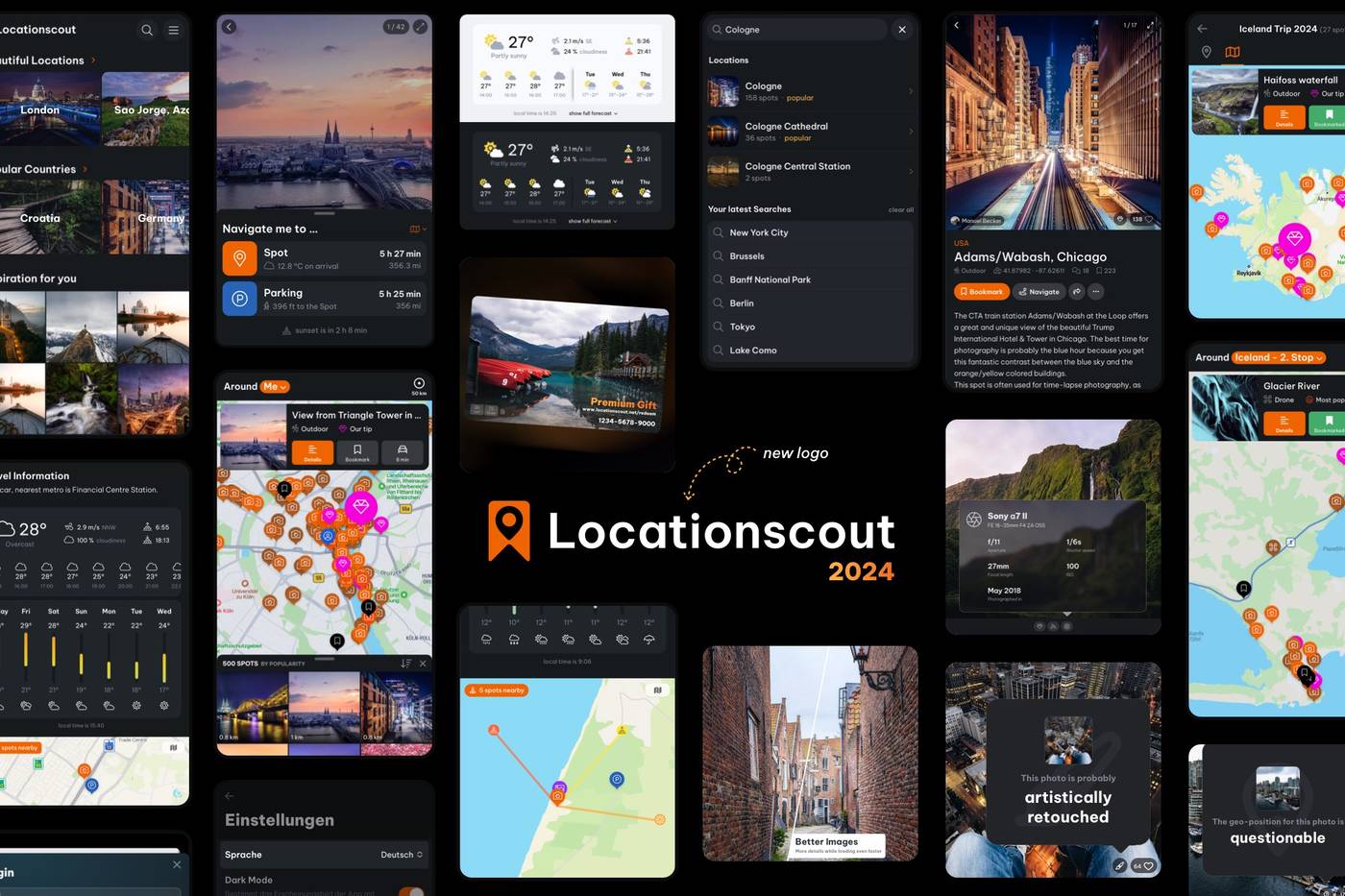Select Banff National Park recent search
Image resolution: width=1345 pixels, height=896 pixels.
coord(811,279)
